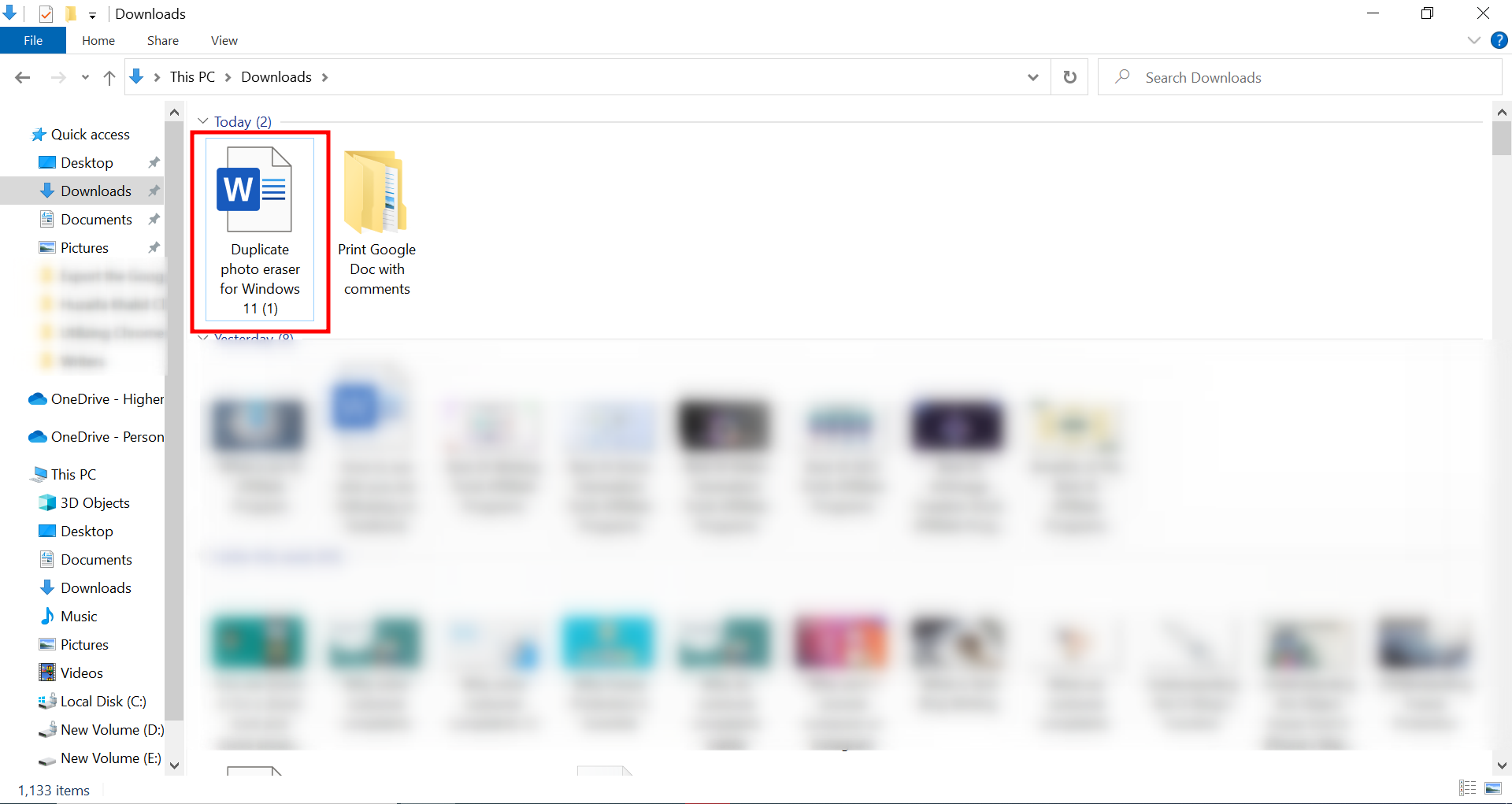This screenshot has height=804, width=1512.
Task: Click the navigation pane scroll up arrow
Action: tap(174, 113)
